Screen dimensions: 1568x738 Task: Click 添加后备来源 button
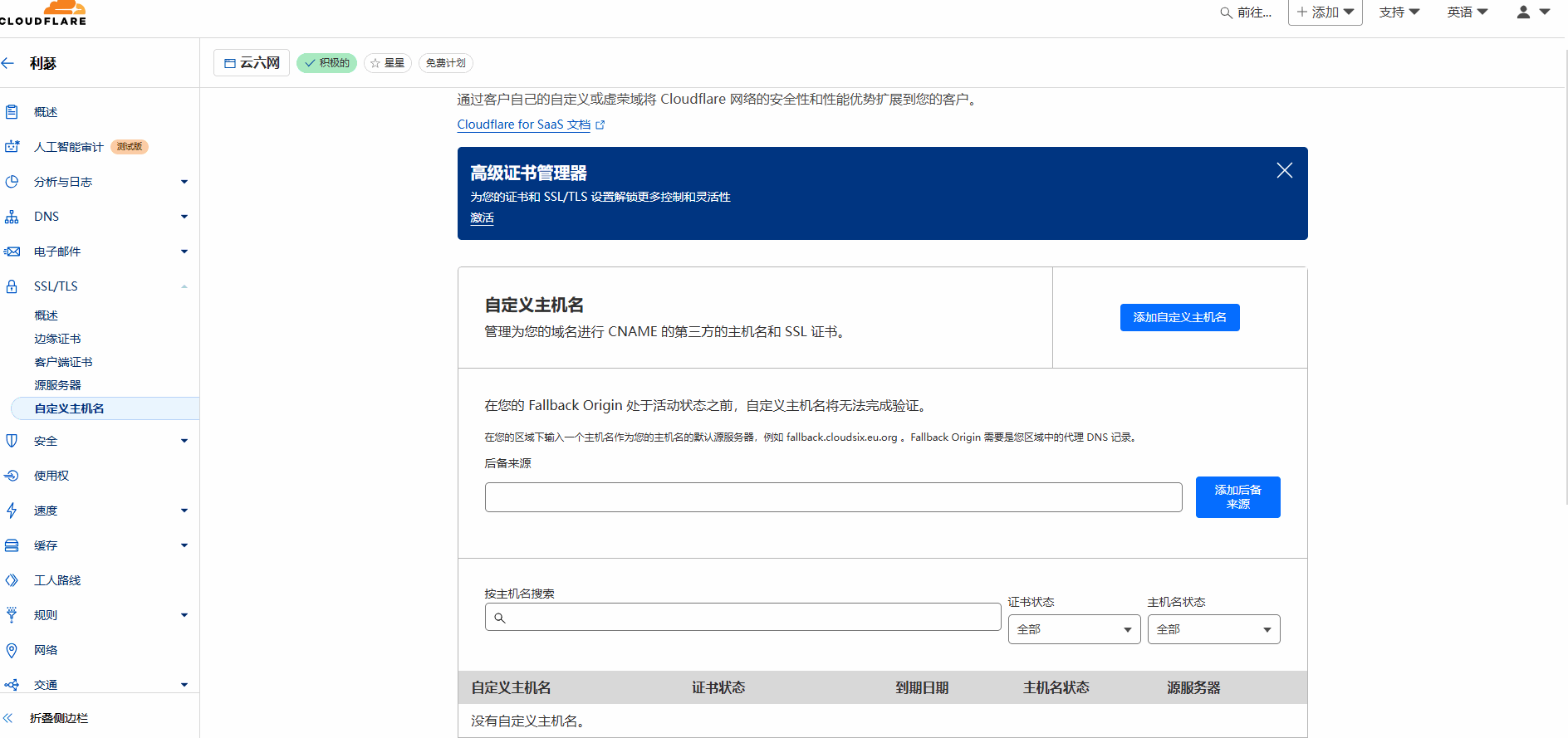[1237, 497]
